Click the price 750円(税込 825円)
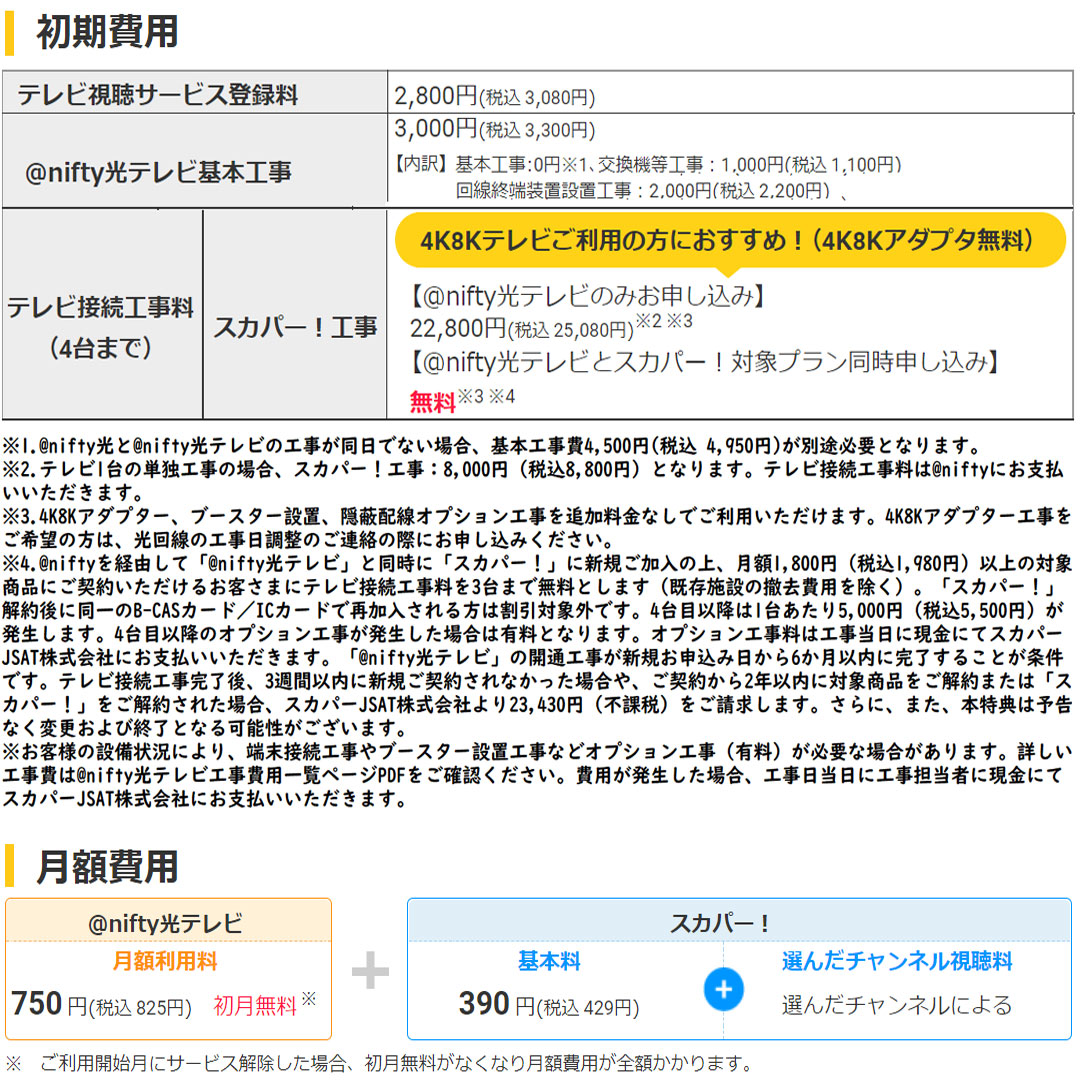Image resolution: width=1080 pixels, height=1080 pixels. (x=101, y=1004)
